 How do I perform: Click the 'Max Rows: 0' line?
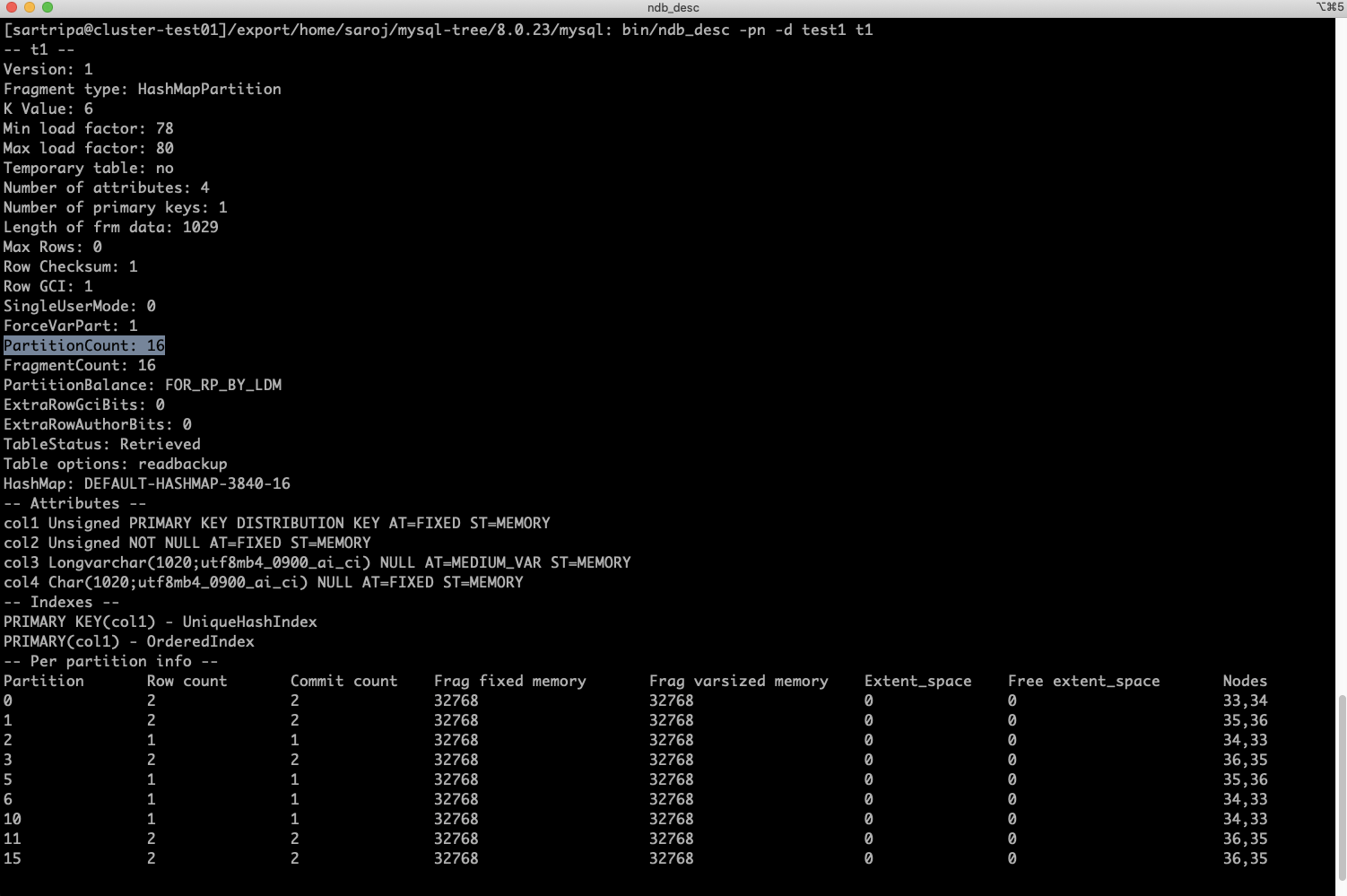[x=53, y=247]
